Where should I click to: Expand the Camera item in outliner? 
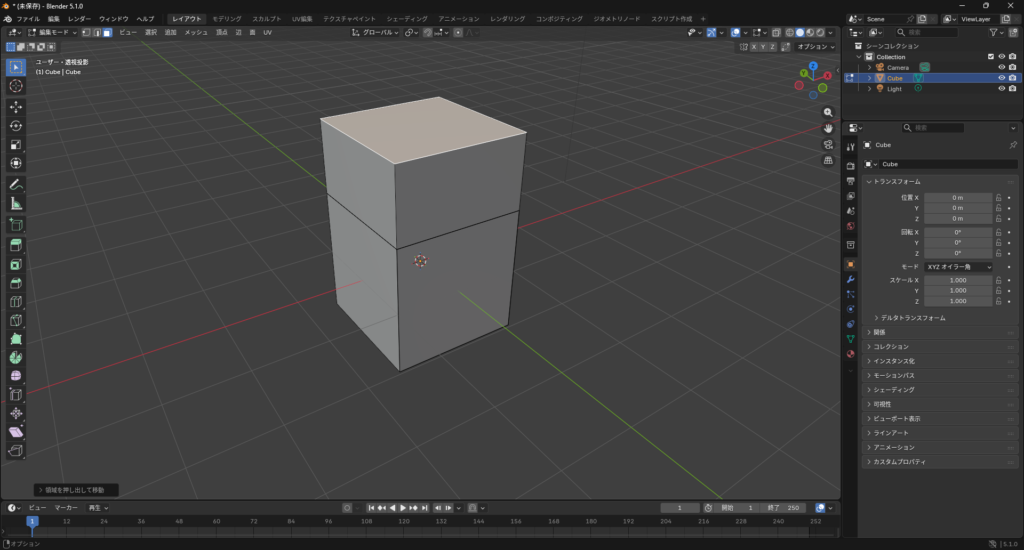point(870,68)
